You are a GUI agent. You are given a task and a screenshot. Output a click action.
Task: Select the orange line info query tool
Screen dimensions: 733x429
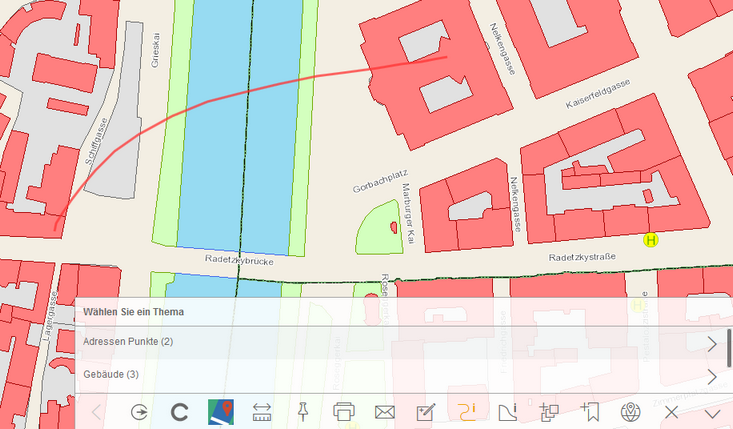click(x=467, y=412)
